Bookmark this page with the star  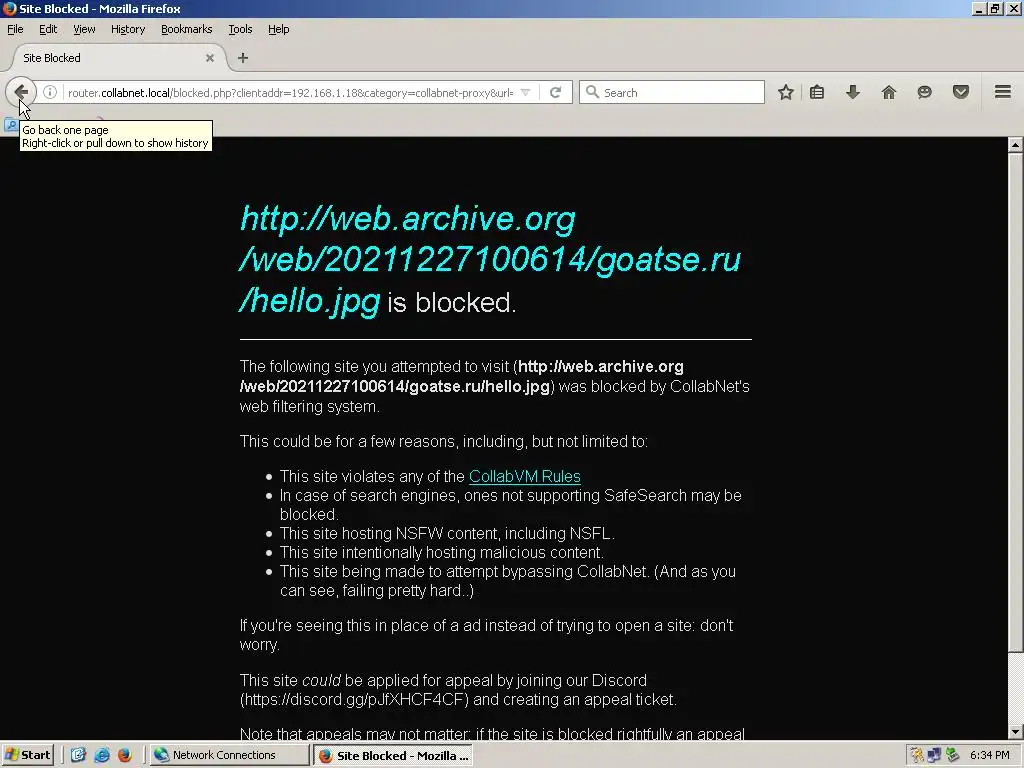(786, 92)
